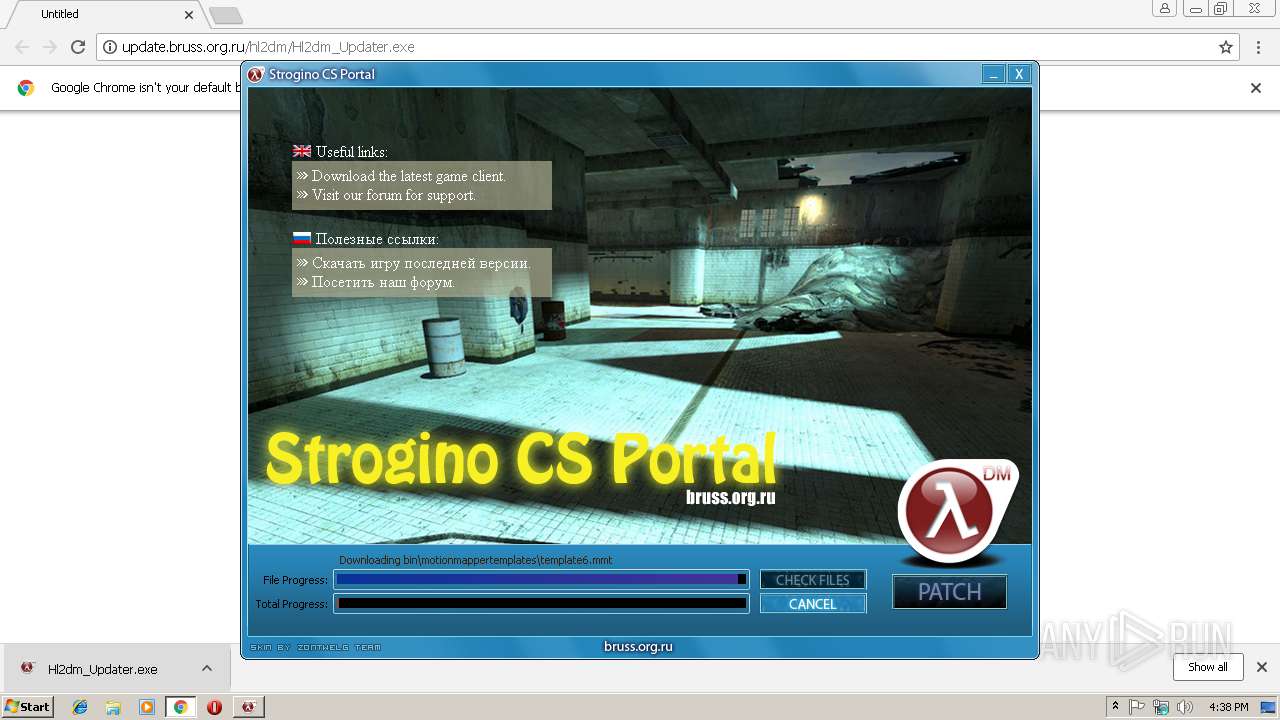Click the Russian flag icon
The image size is (1280, 720).
click(302, 238)
